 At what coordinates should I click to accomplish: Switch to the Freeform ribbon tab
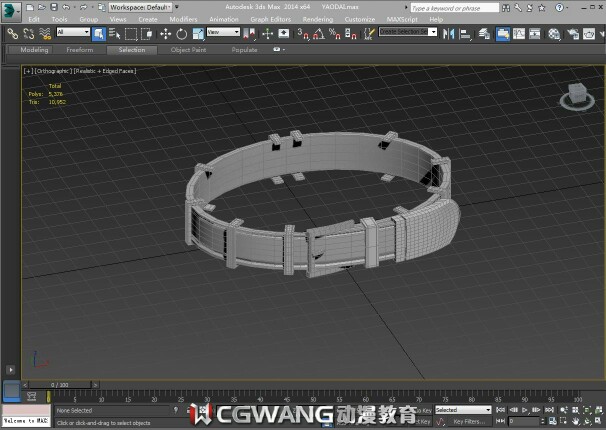[x=80, y=50]
